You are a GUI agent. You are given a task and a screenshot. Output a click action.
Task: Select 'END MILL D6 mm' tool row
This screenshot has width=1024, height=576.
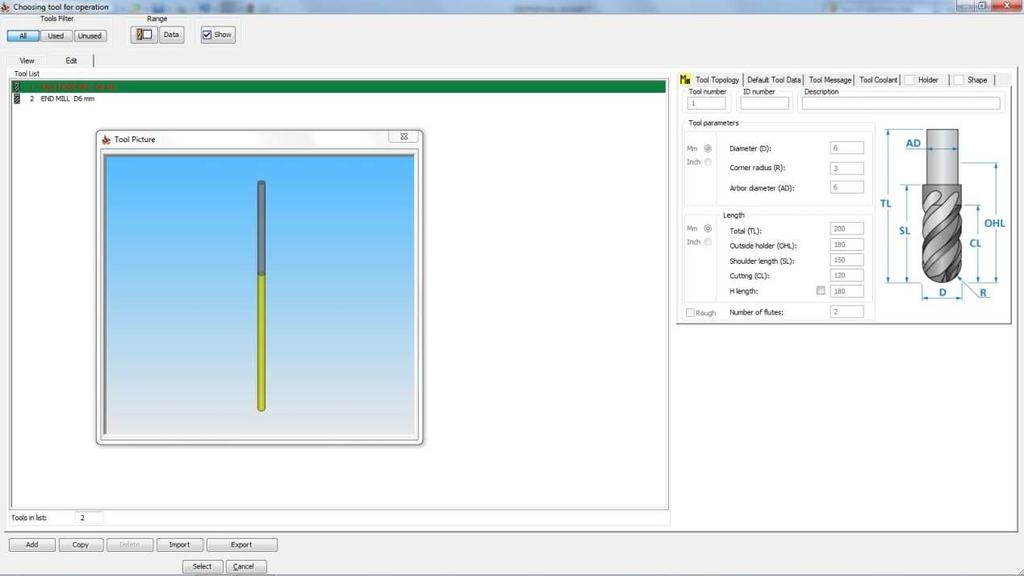click(x=339, y=99)
